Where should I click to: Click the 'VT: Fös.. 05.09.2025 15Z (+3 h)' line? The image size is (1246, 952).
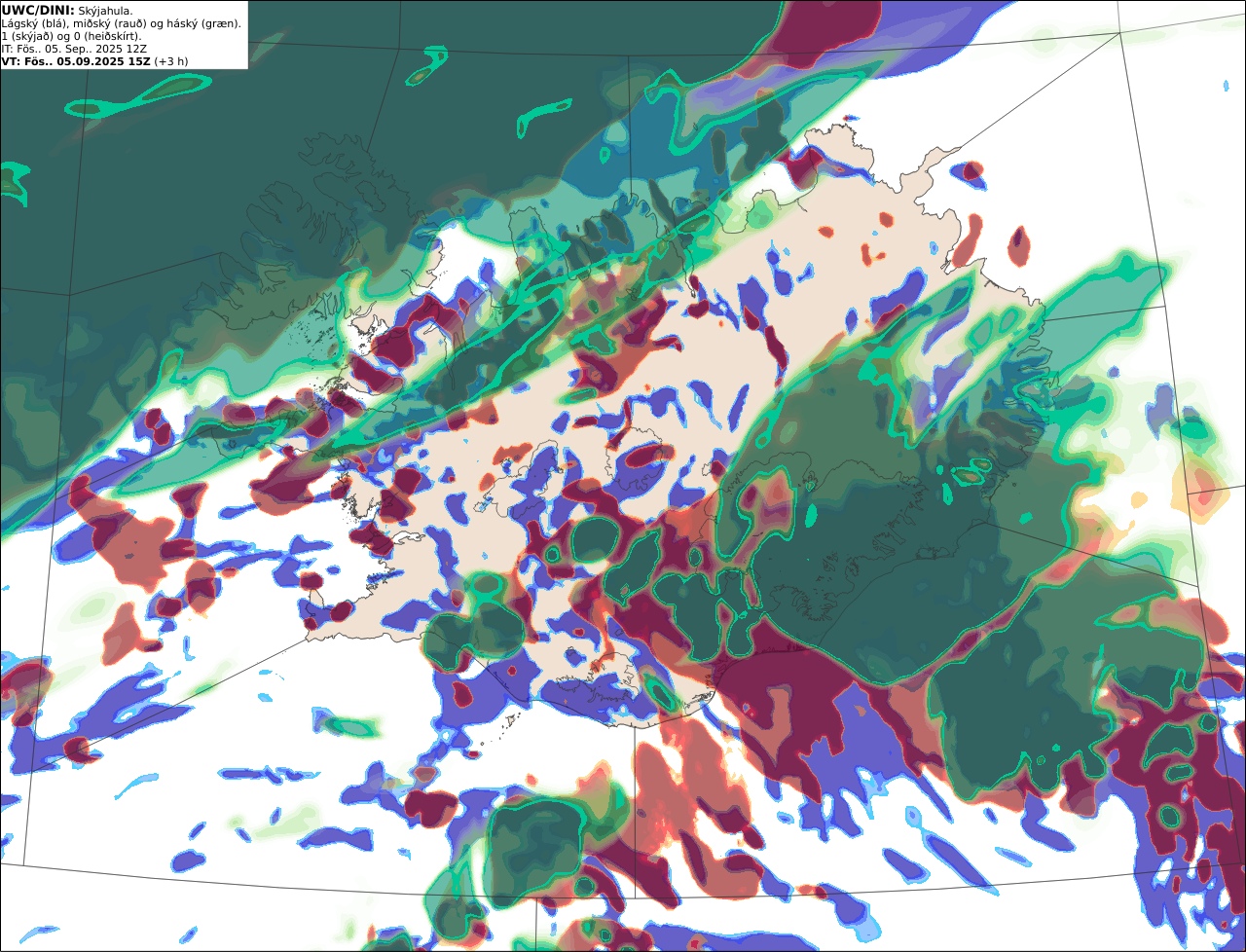[95, 61]
